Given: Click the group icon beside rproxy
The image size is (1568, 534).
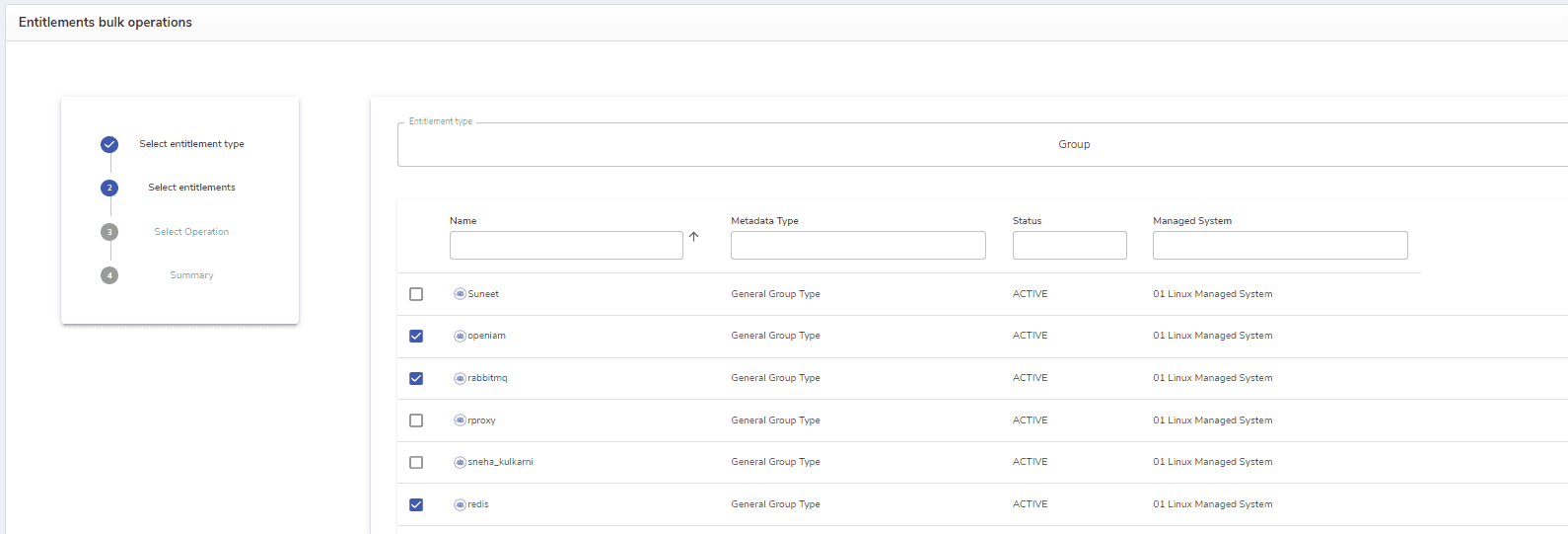Looking at the screenshot, I should (x=460, y=420).
